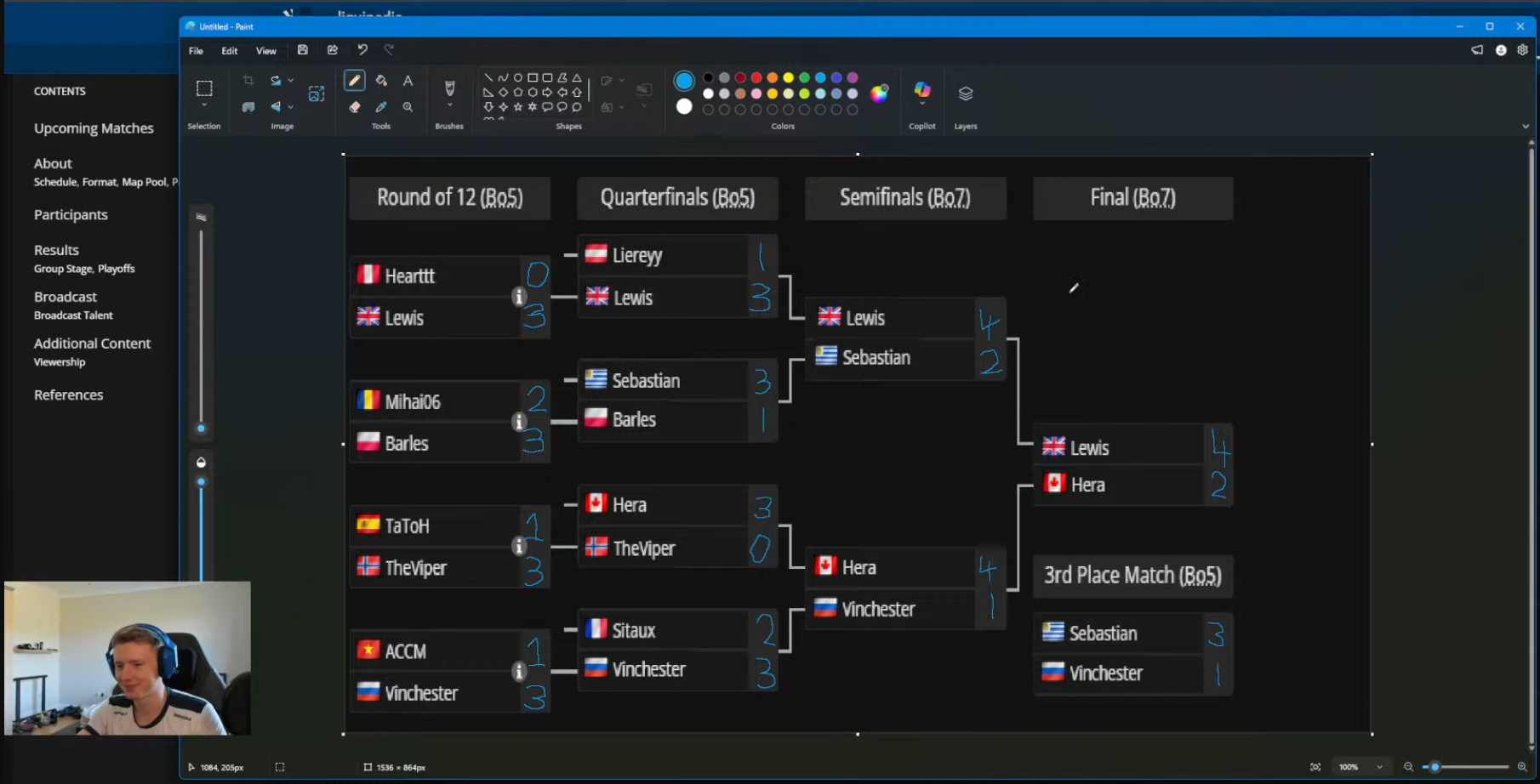Open the 100% zoom level dropdown
Viewport: 1540px width, 784px height.
click(x=1379, y=767)
